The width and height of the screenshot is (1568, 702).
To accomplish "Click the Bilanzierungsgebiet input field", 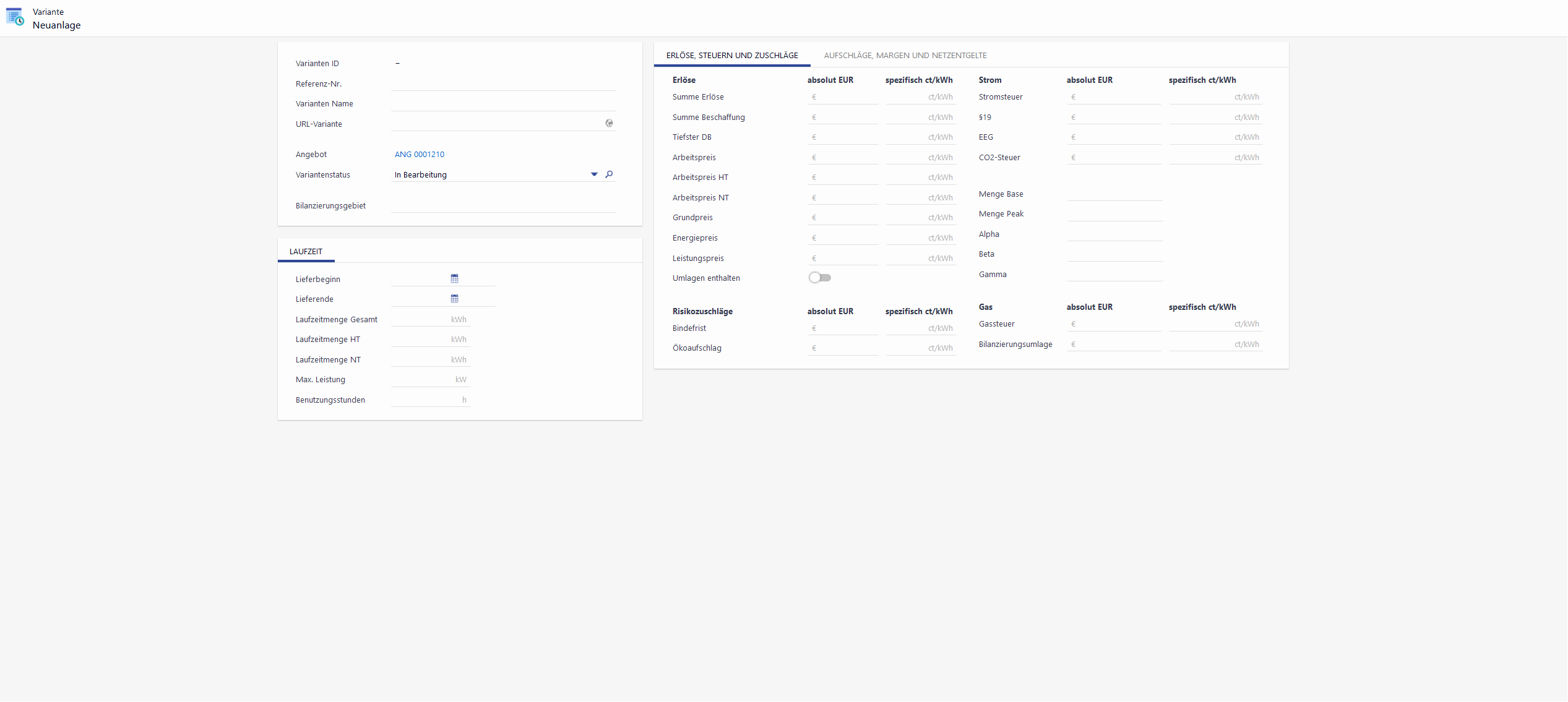I will tap(502, 206).
